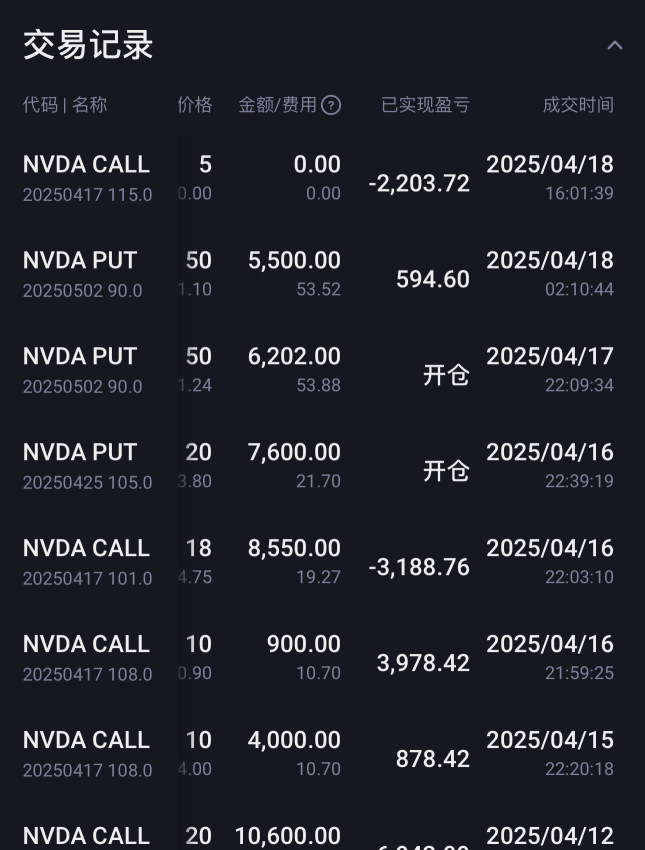Tap the -2,203.72 realized loss value

[x=419, y=184]
